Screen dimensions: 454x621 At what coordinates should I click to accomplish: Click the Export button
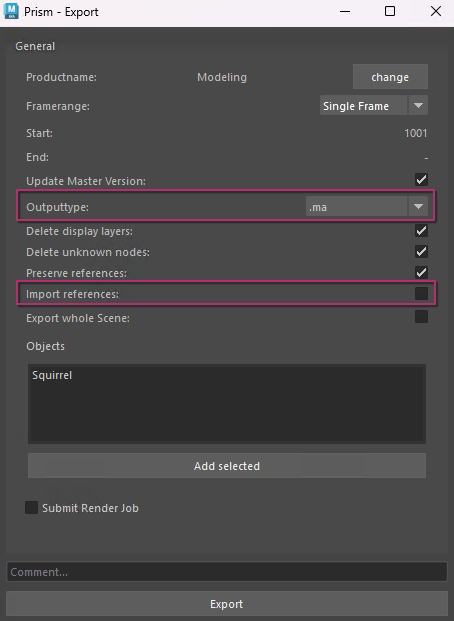[x=227, y=604]
